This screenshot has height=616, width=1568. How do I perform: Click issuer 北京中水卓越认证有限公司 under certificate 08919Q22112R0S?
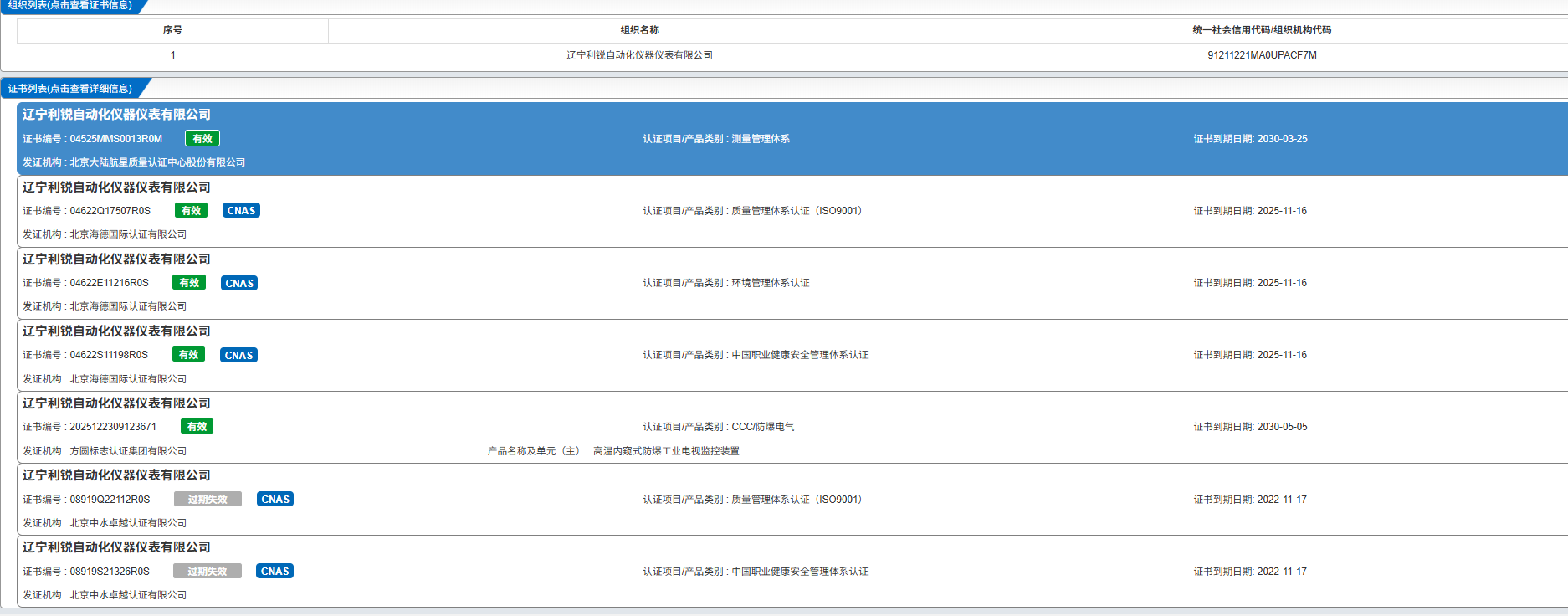pyautogui.click(x=128, y=523)
